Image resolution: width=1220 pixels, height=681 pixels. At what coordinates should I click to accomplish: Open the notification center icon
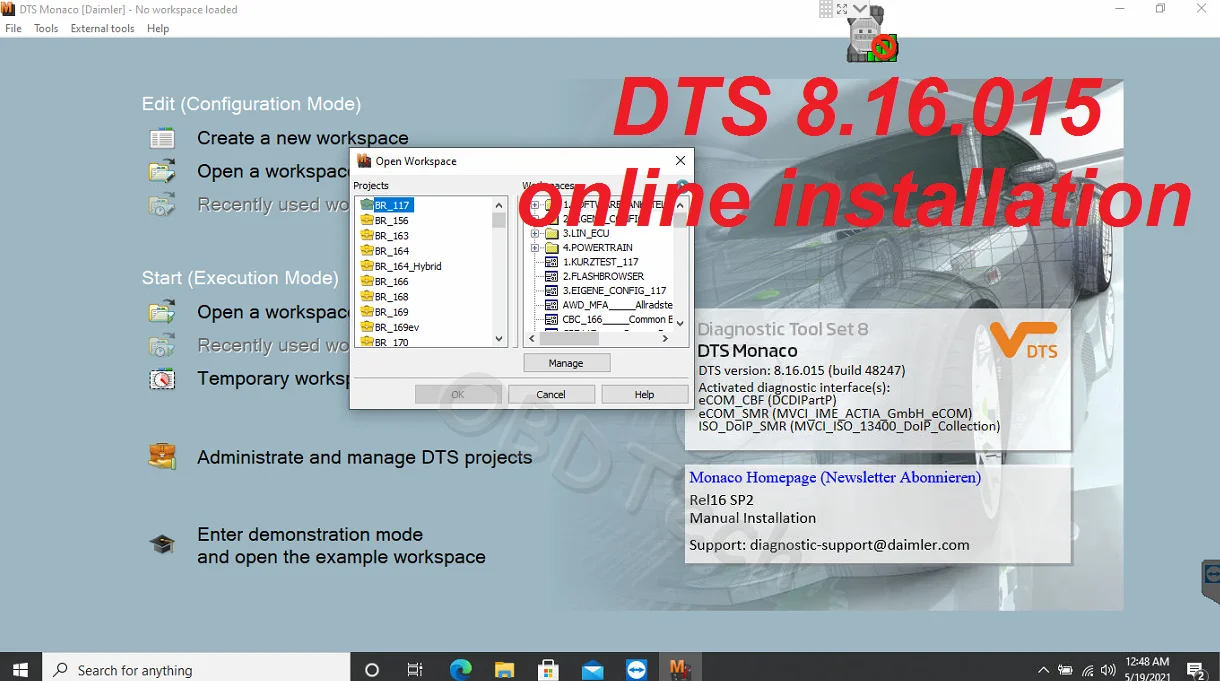point(1196,670)
